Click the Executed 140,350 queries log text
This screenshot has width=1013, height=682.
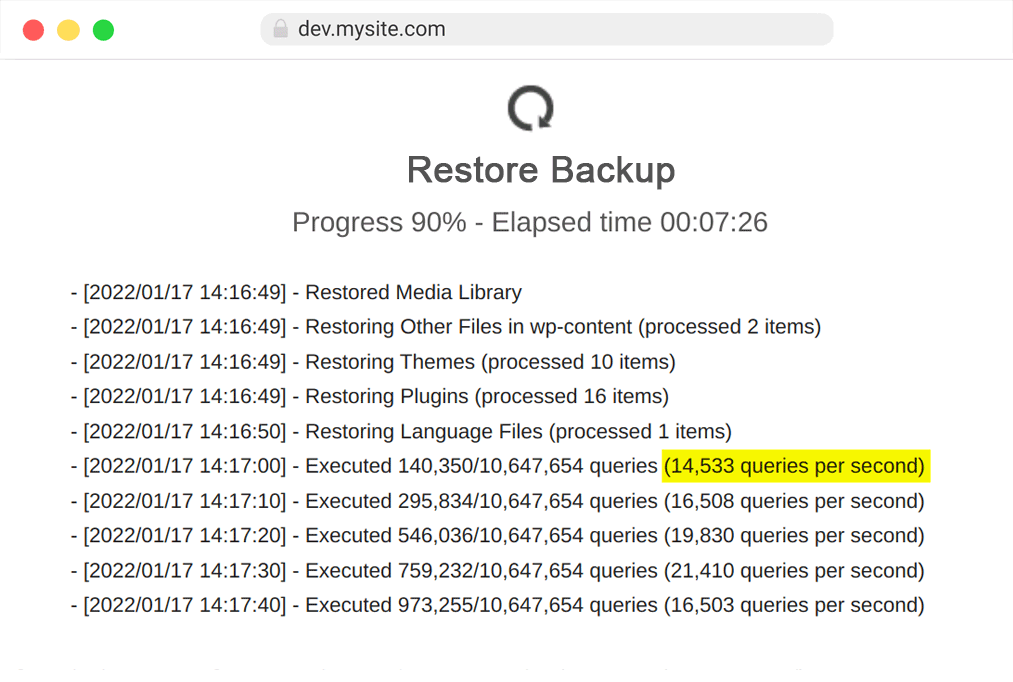coord(481,466)
